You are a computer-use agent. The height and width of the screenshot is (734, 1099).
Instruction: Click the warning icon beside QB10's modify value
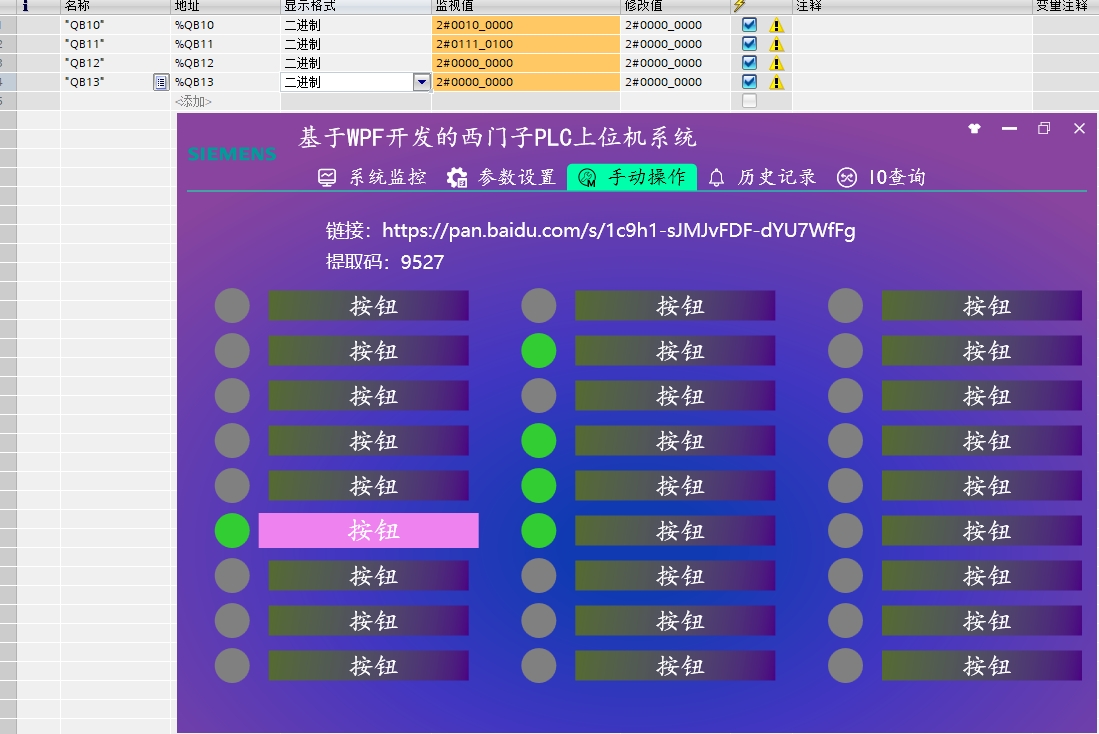777,25
